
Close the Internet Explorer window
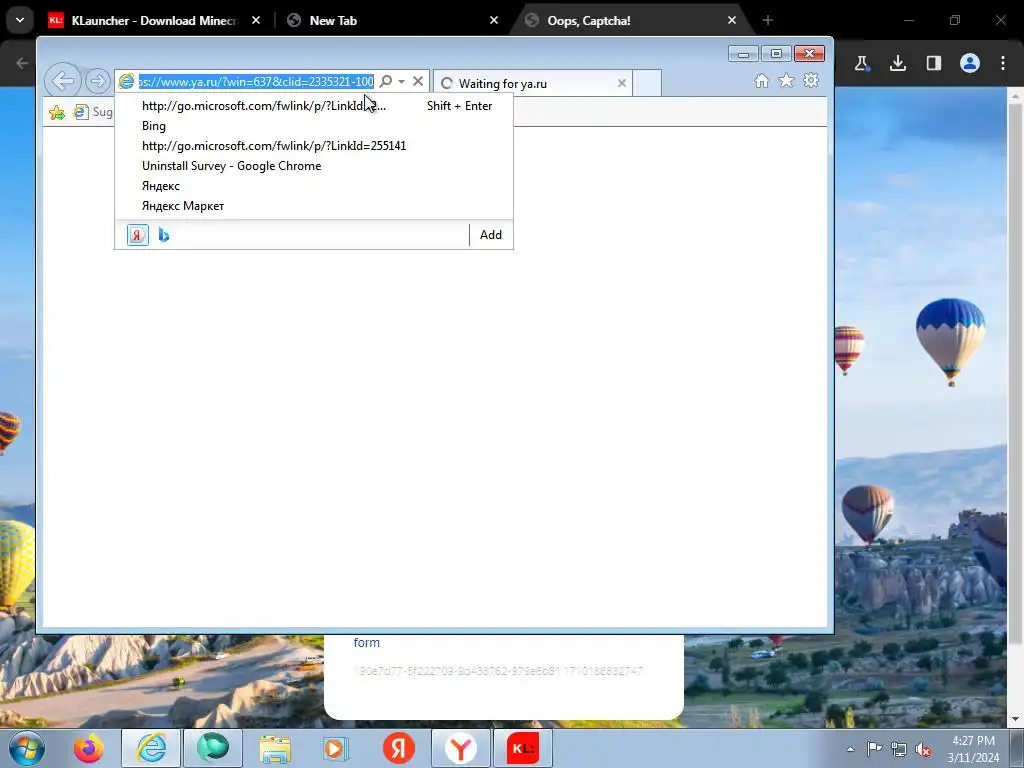809,54
